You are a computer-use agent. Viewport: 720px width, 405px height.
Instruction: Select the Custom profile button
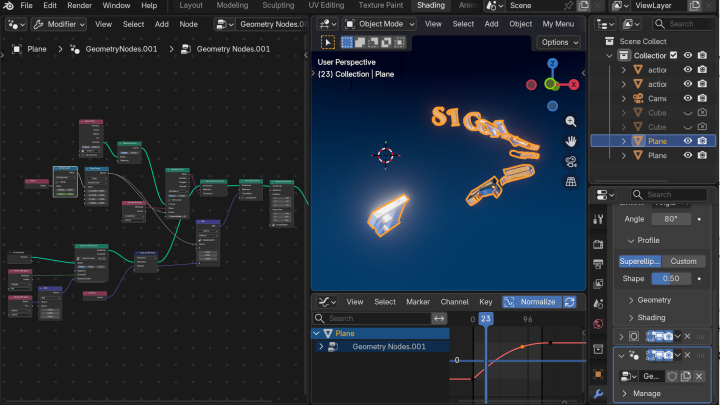[683, 261]
